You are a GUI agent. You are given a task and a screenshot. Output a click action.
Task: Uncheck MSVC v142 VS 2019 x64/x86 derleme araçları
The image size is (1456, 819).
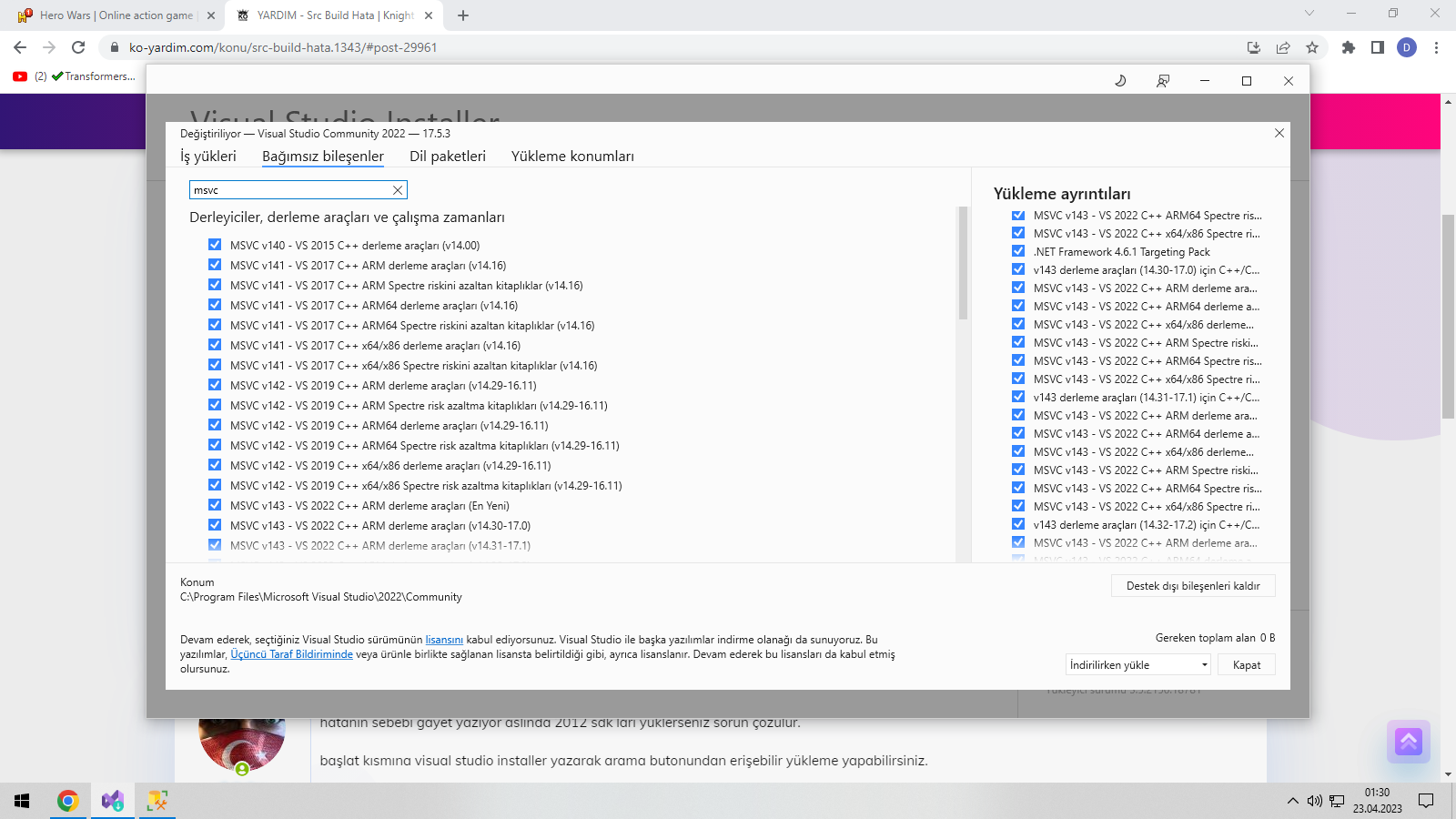tap(215, 465)
